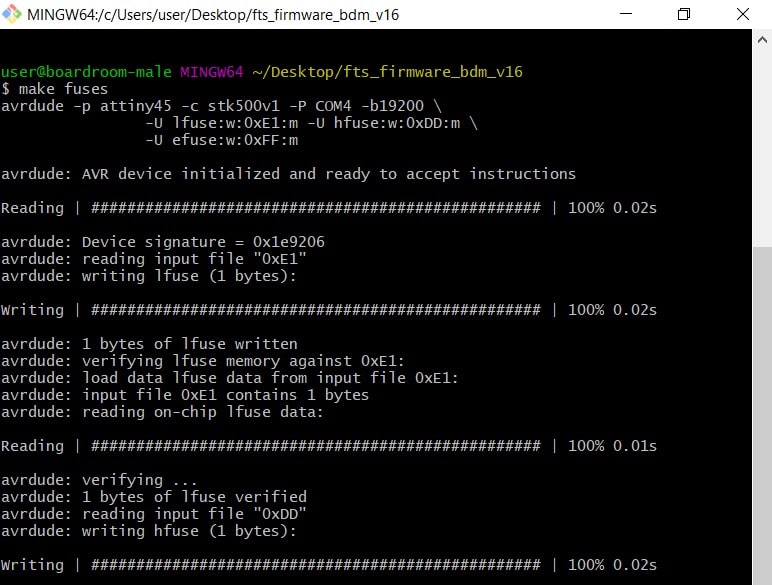Click the 'avrdude: verifying ...' line
Image resolution: width=772 pixels, height=585 pixels.
98,480
